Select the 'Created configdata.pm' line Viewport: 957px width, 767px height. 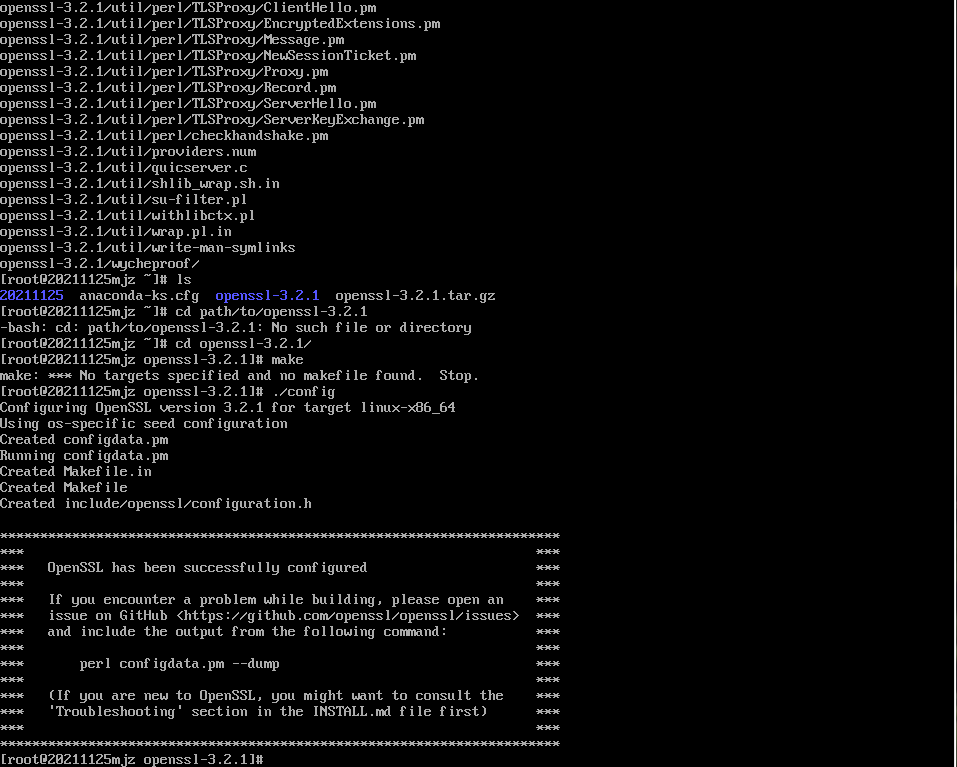click(x=84, y=439)
